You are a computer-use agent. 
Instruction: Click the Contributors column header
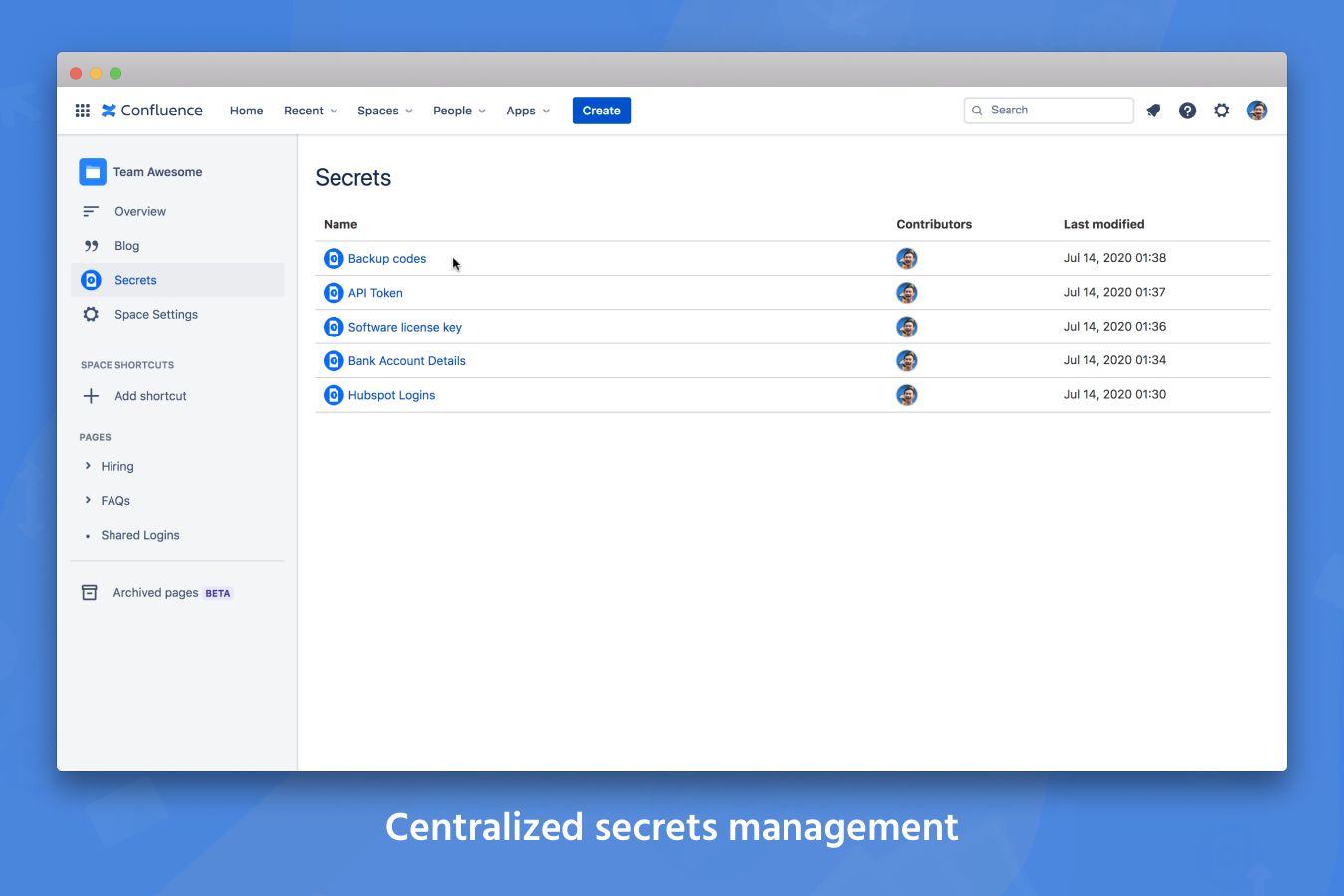(x=934, y=224)
